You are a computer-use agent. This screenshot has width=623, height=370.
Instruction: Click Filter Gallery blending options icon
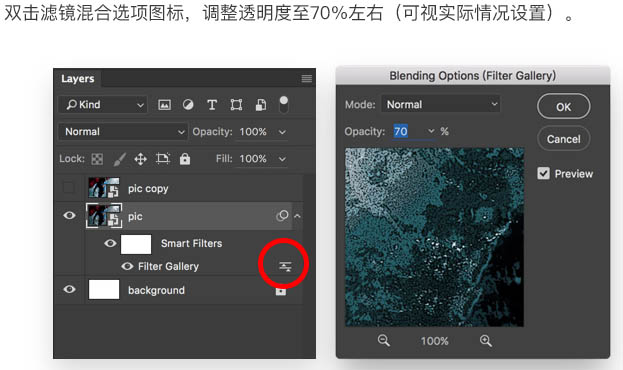pyautogui.click(x=285, y=266)
